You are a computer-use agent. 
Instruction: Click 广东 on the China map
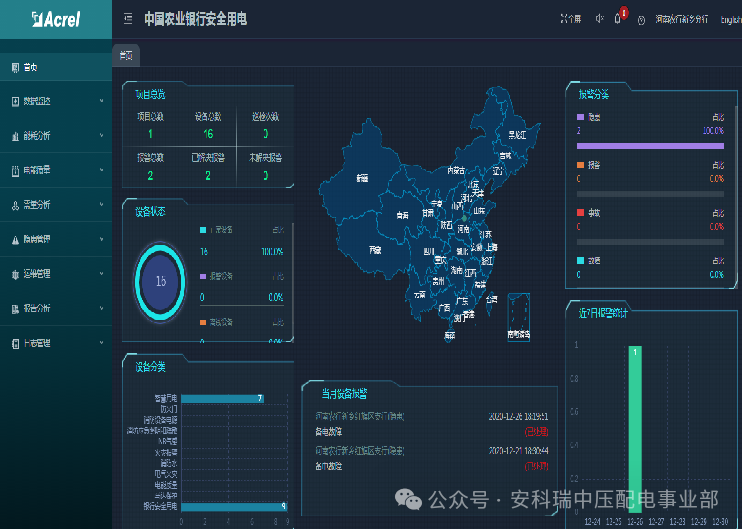click(462, 301)
